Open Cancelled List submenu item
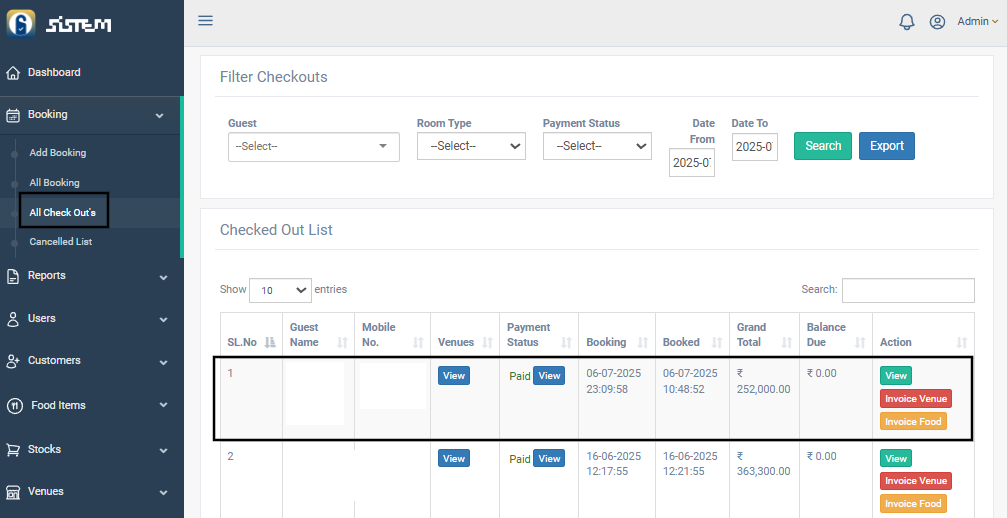The image size is (1007, 518). click(x=60, y=242)
